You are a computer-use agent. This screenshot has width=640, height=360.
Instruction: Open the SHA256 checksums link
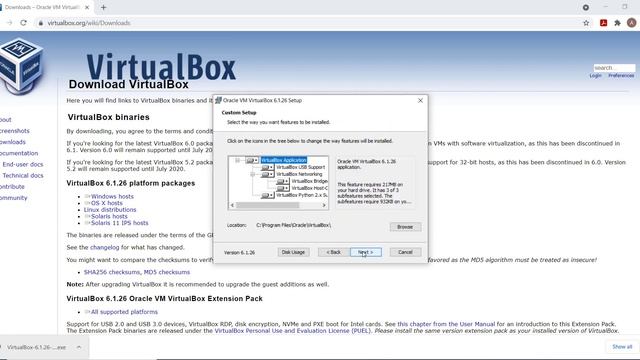tap(112, 272)
